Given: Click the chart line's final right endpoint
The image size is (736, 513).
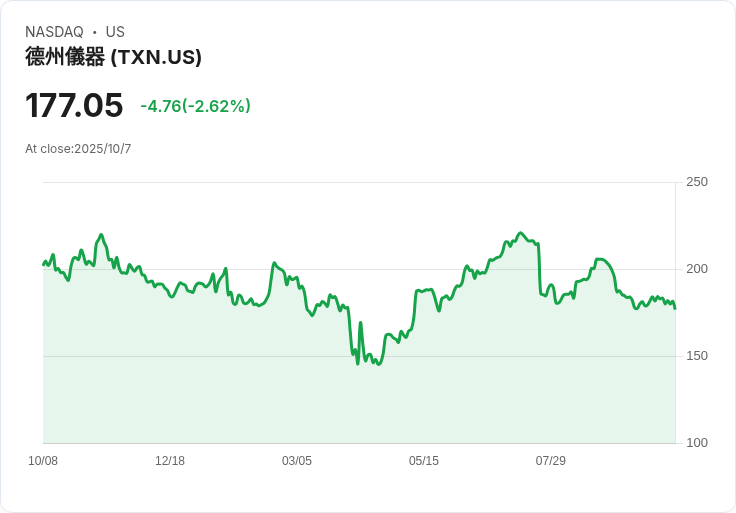Looking at the screenshot, I should [675, 308].
